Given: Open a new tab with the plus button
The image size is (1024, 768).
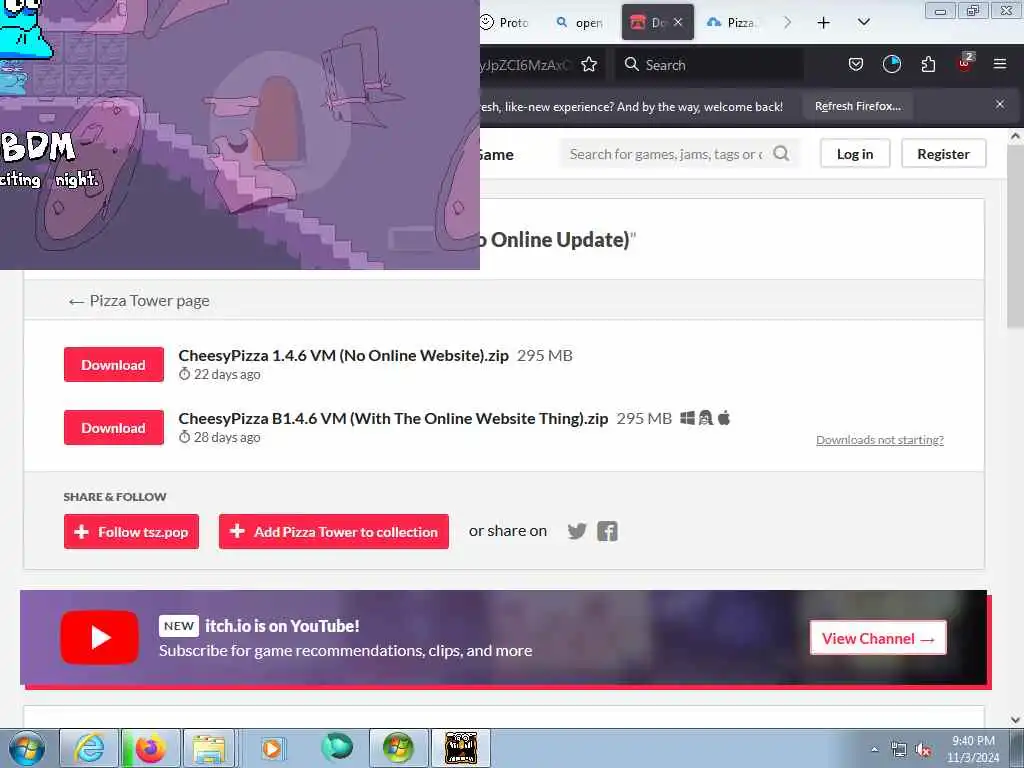Looking at the screenshot, I should [x=824, y=23].
